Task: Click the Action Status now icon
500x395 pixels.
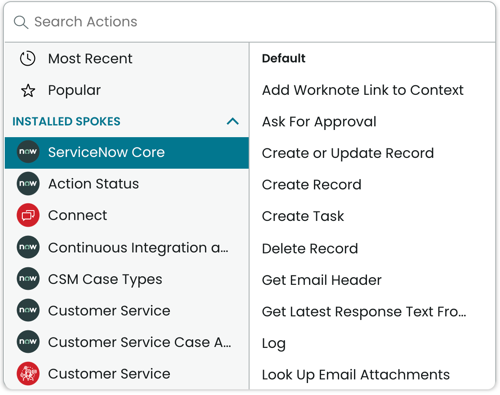Action: click(28, 183)
